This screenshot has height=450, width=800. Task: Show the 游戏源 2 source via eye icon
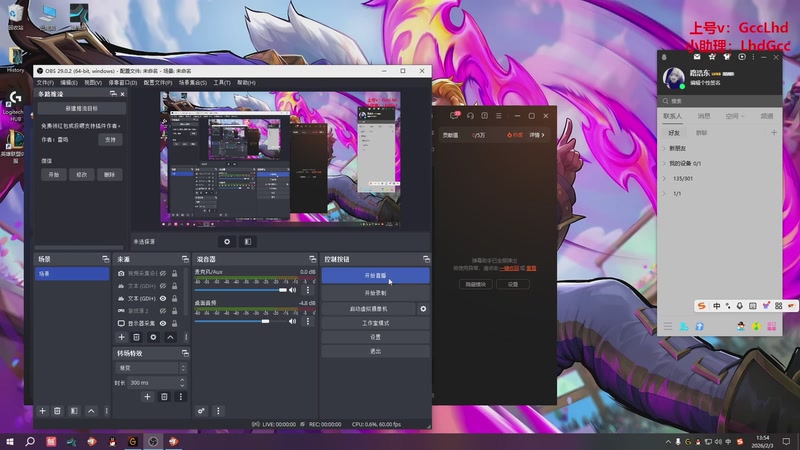[163, 311]
